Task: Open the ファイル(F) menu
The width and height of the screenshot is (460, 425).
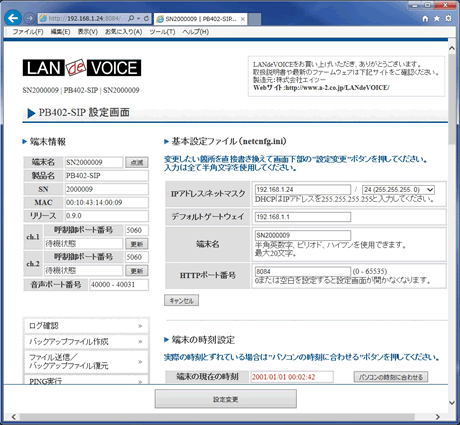Action: (x=28, y=32)
